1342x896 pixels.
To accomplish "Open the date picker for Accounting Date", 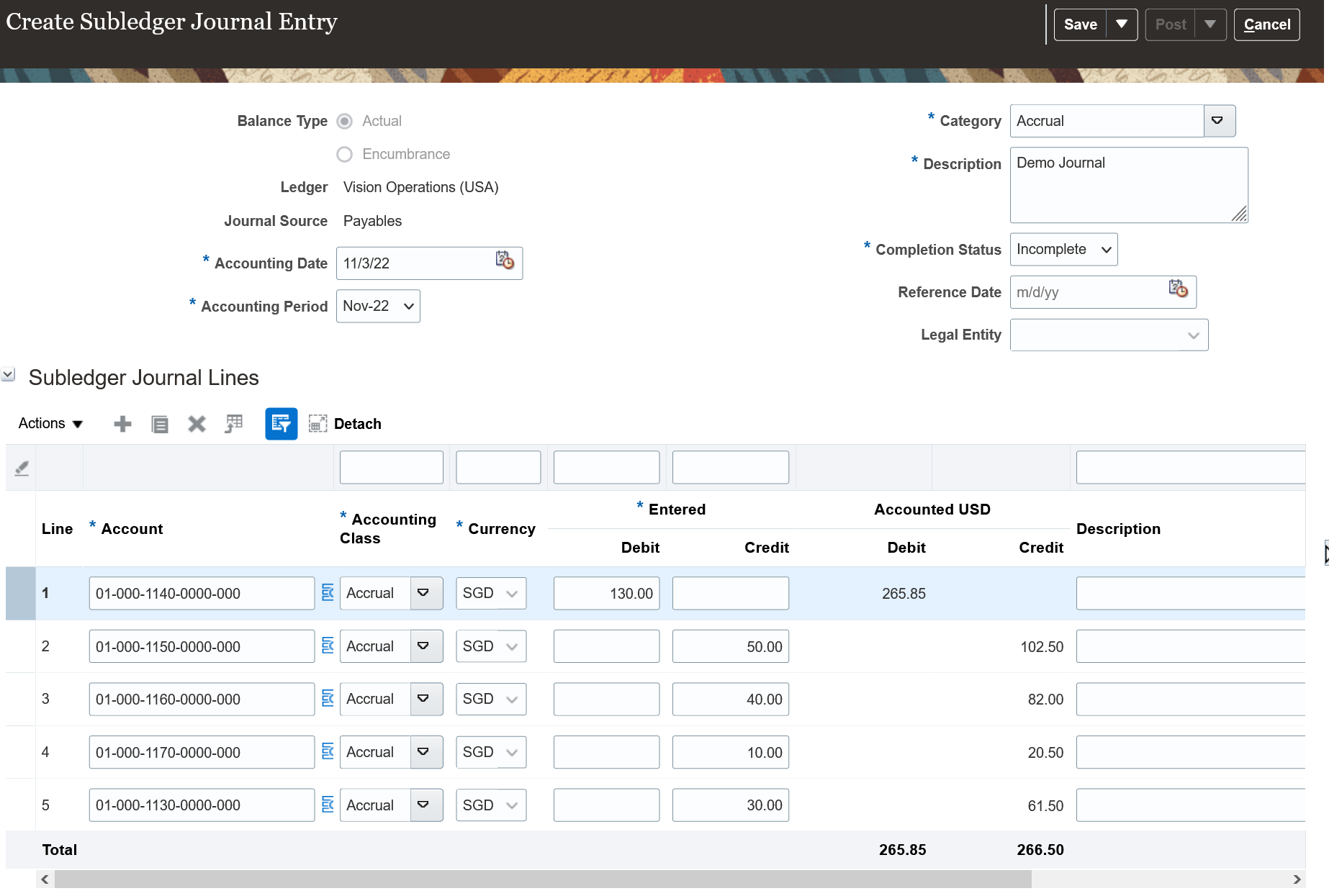I will [x=504, y=262].
